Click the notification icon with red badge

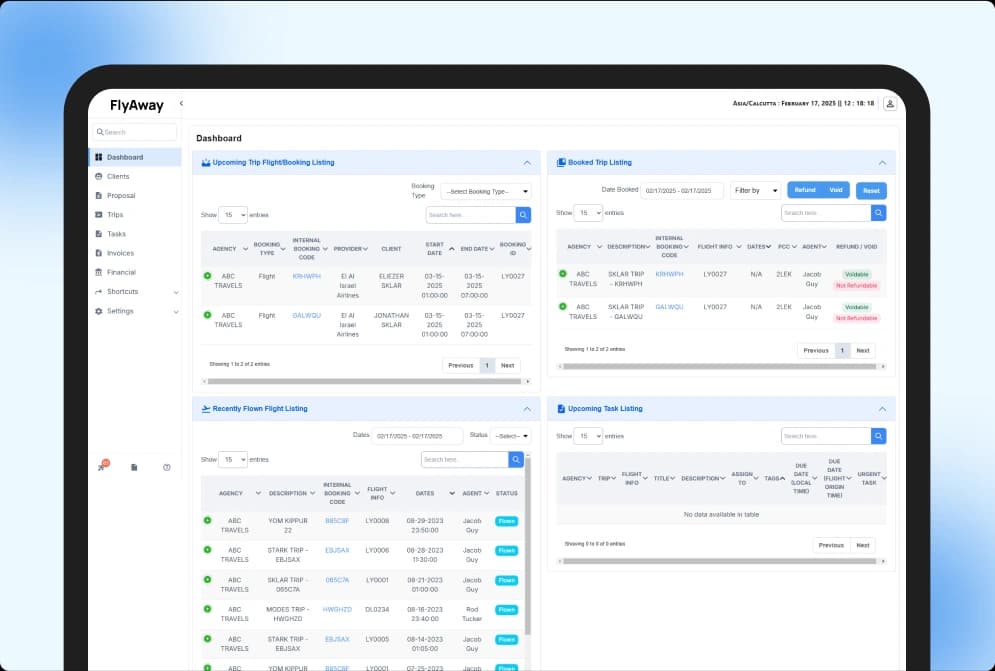(x=102, y=466)
